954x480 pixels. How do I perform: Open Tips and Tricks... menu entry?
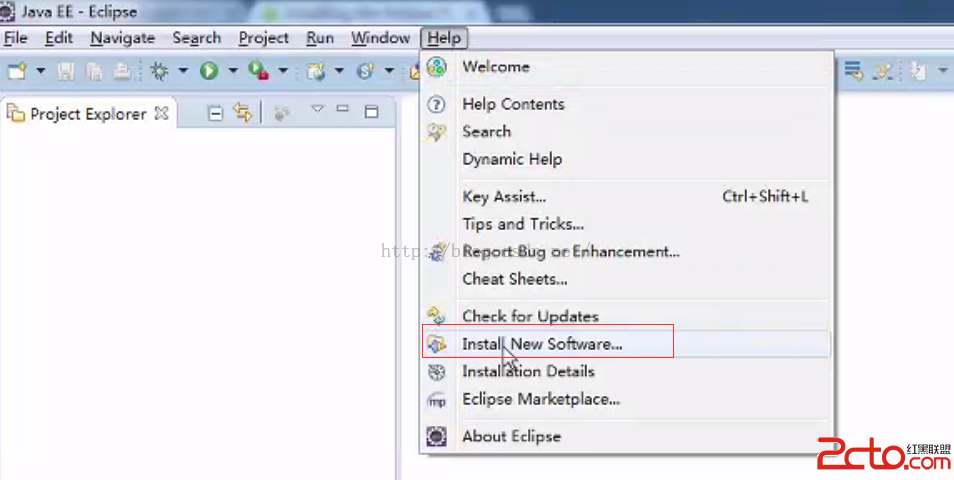(625, 224)
